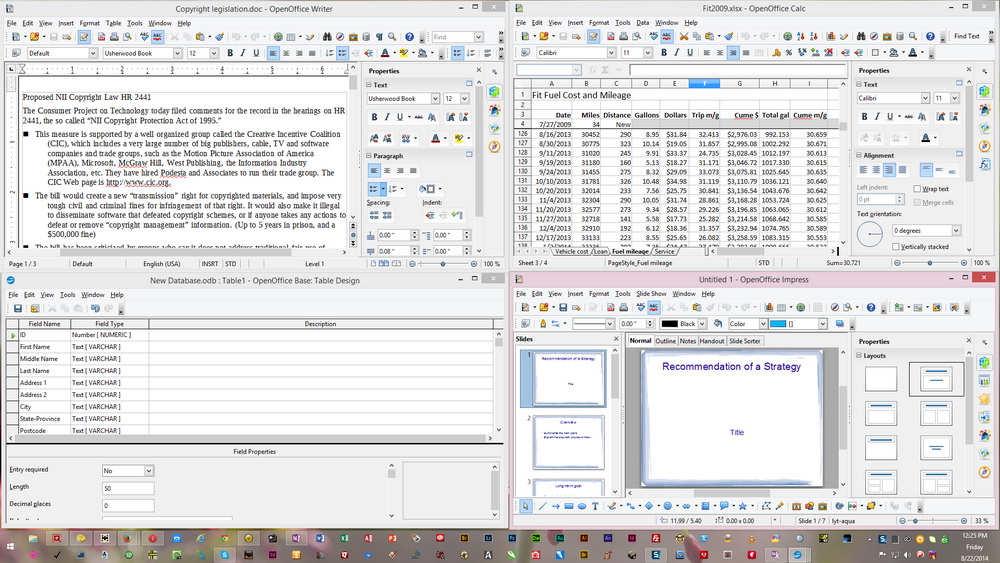
Task: Open Table menu in Writer
Action: click(114, 23)
